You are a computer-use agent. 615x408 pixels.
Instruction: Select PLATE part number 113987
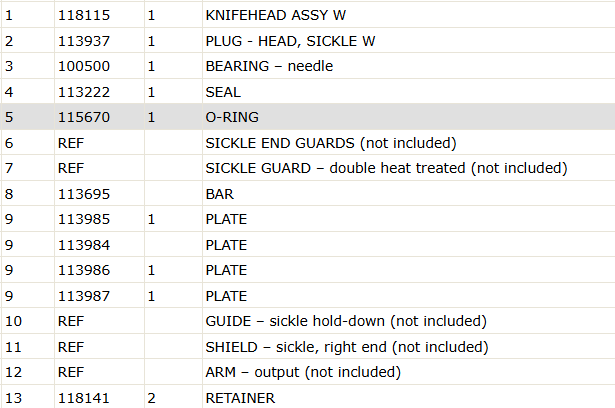(x=84, y=296)
